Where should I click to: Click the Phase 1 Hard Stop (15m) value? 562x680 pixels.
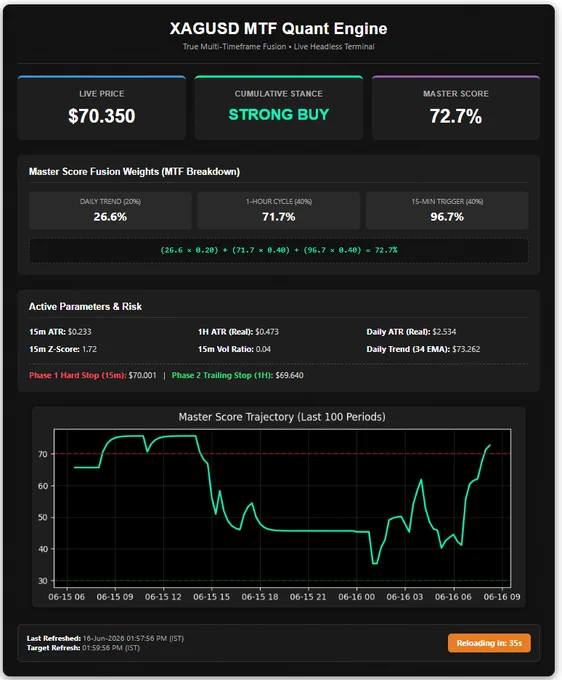pos(142,375)
